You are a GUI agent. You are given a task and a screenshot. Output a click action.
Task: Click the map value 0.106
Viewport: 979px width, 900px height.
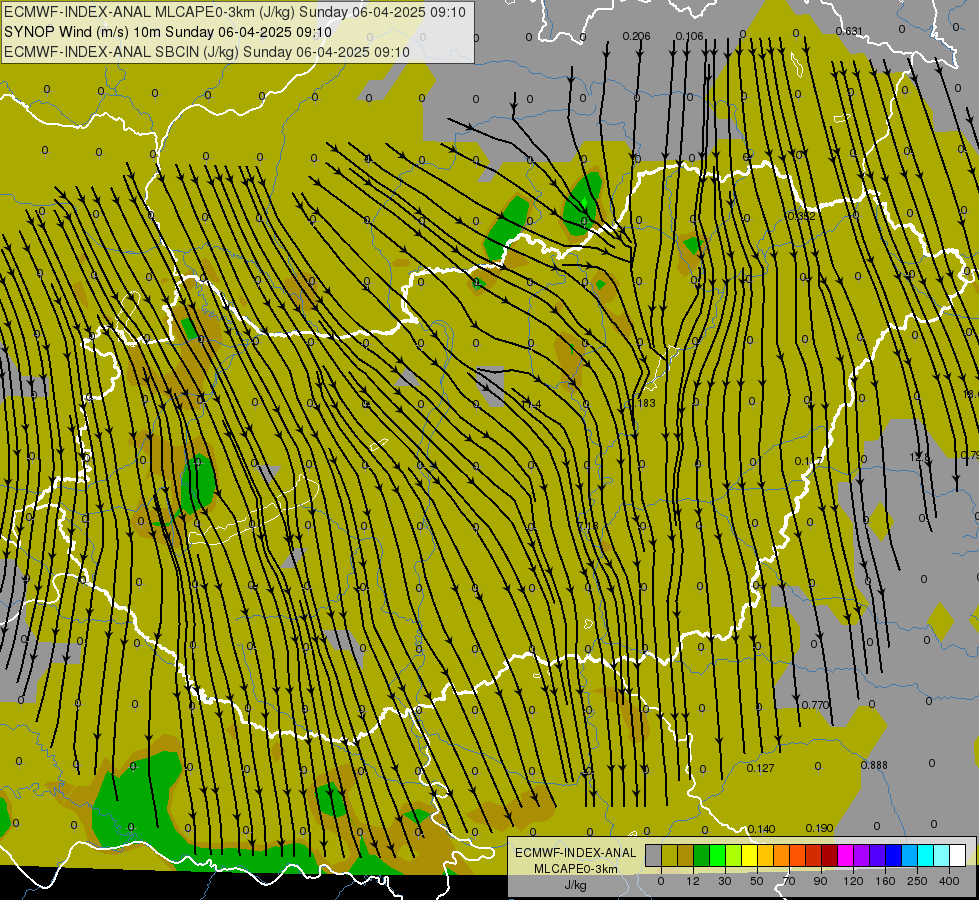click(689, 36)
